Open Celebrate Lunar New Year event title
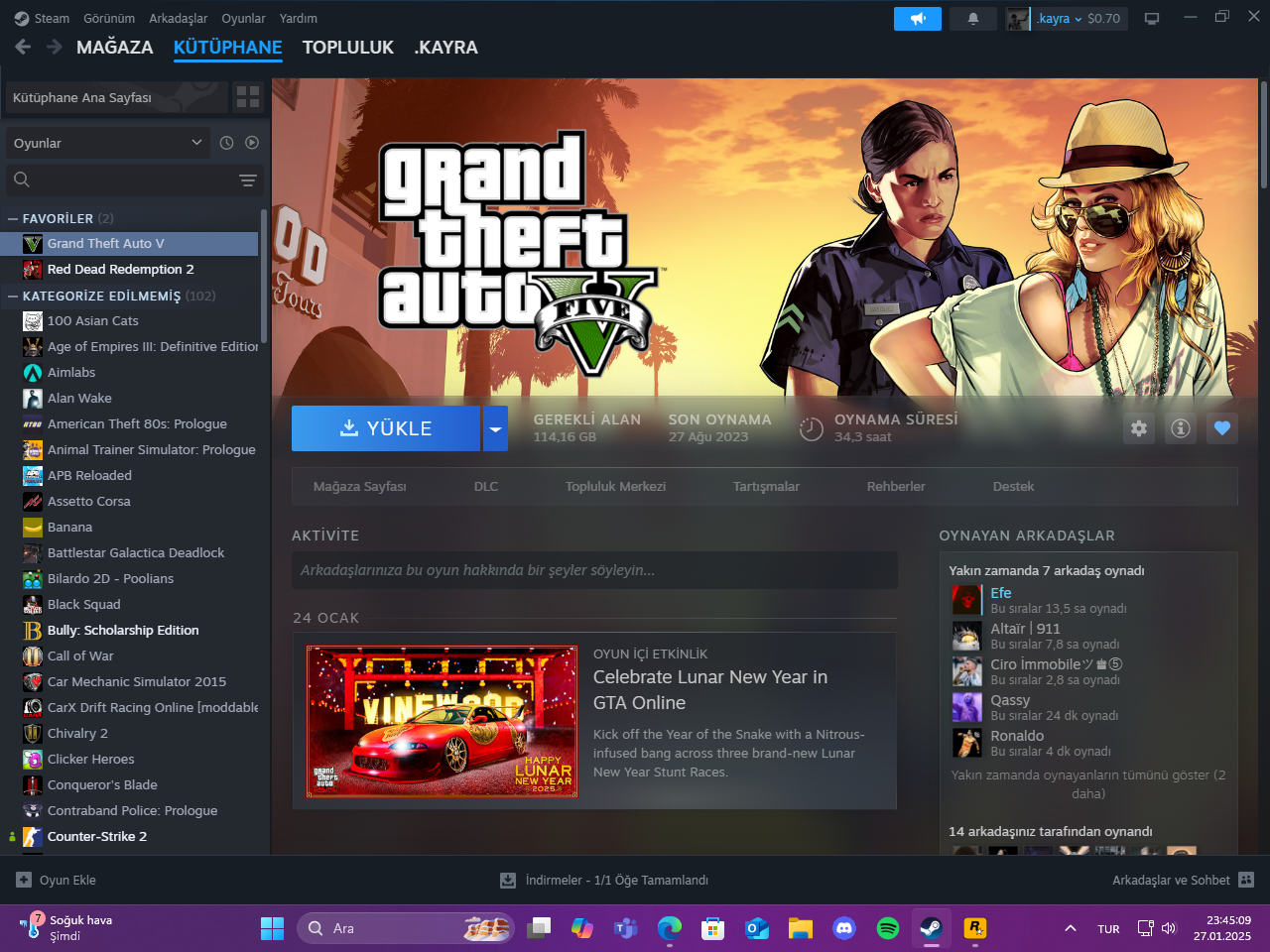 coord(710,690)
